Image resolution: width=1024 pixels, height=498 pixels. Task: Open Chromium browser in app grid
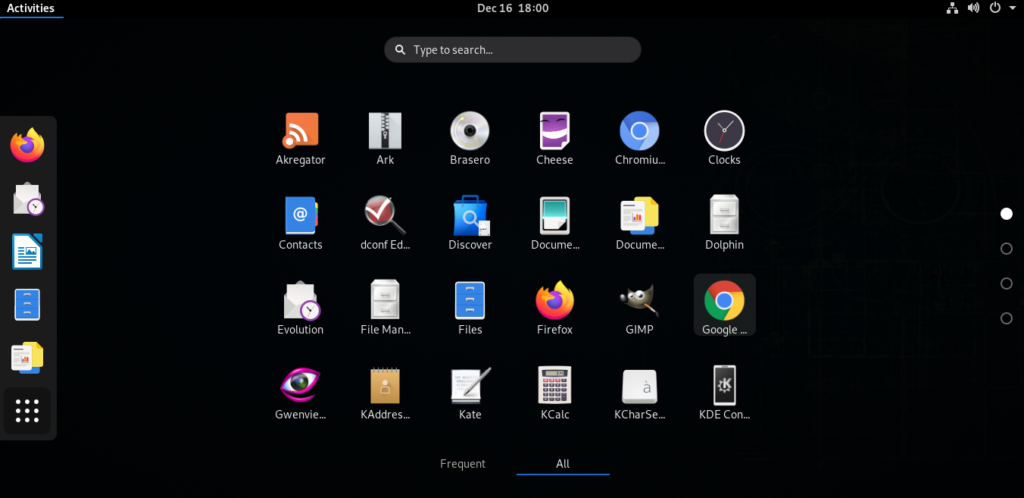(639, 139)
